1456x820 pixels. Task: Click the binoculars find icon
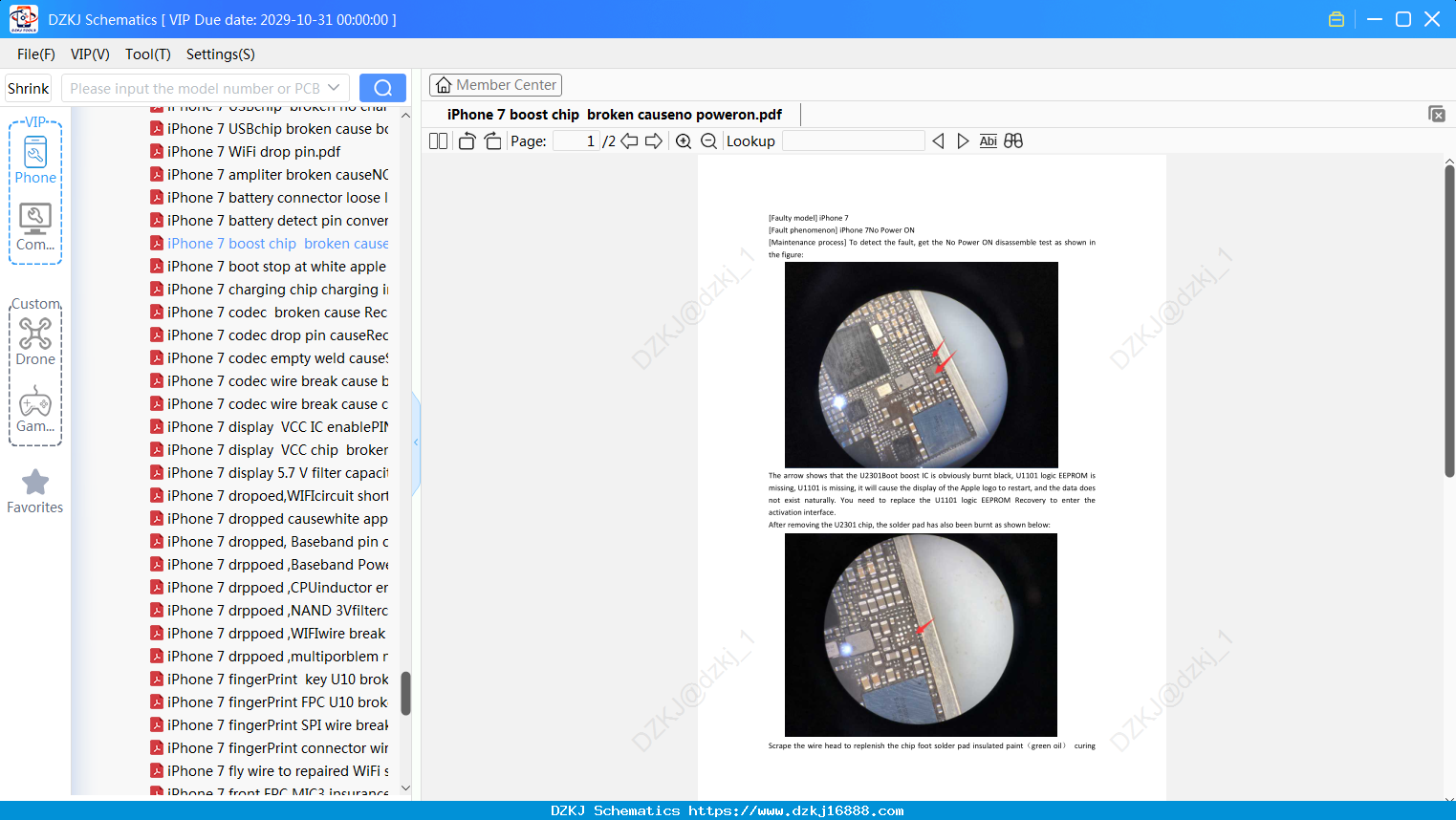coord(1013,141)
